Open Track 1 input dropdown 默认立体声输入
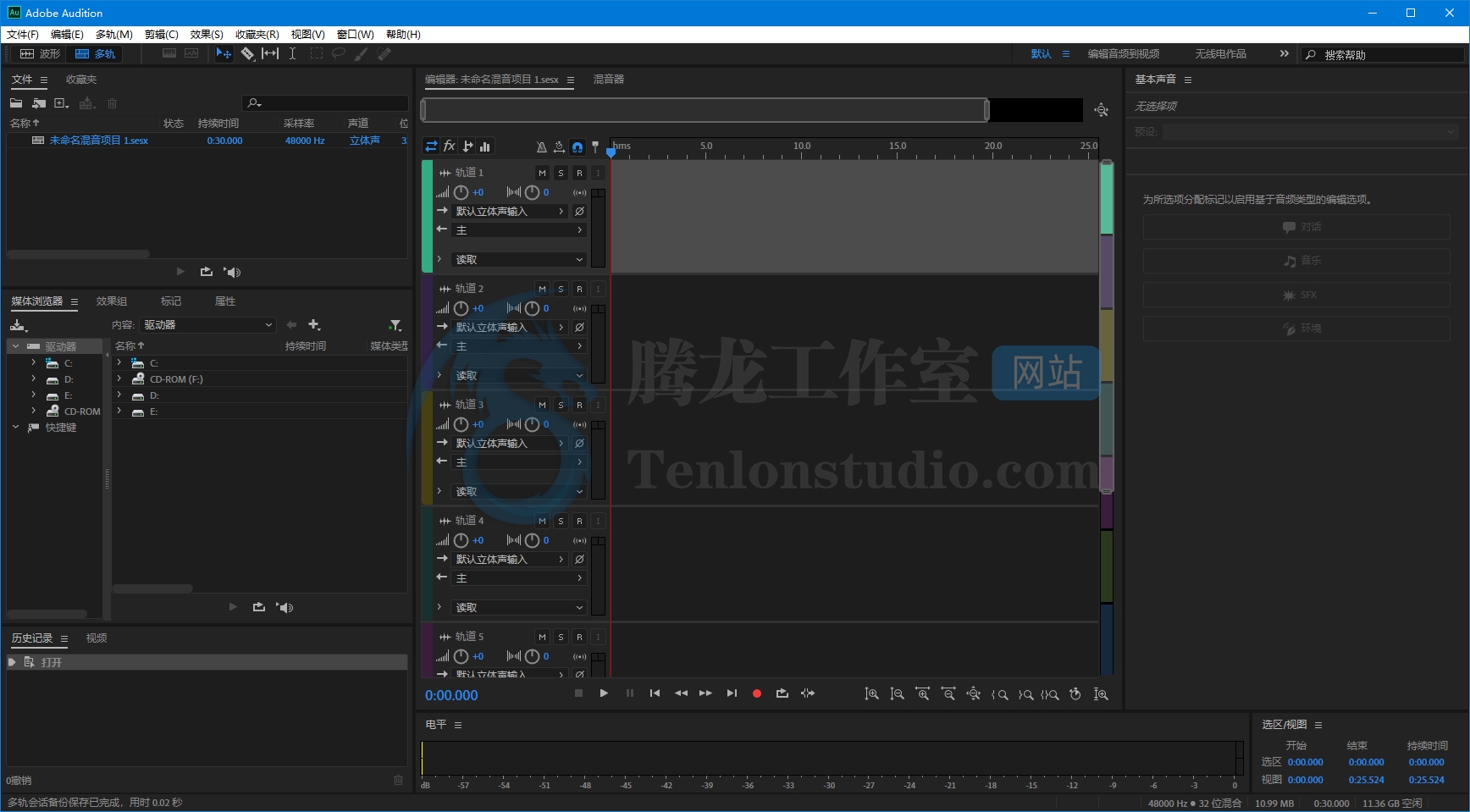This screenshot has width=1470, height=812. [x=510, y=212]
